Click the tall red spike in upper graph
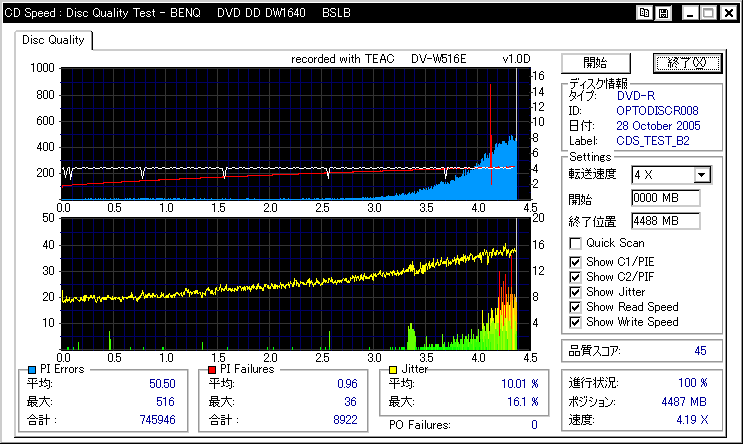Viewport: 743px width, 444px height. (490, 134)
